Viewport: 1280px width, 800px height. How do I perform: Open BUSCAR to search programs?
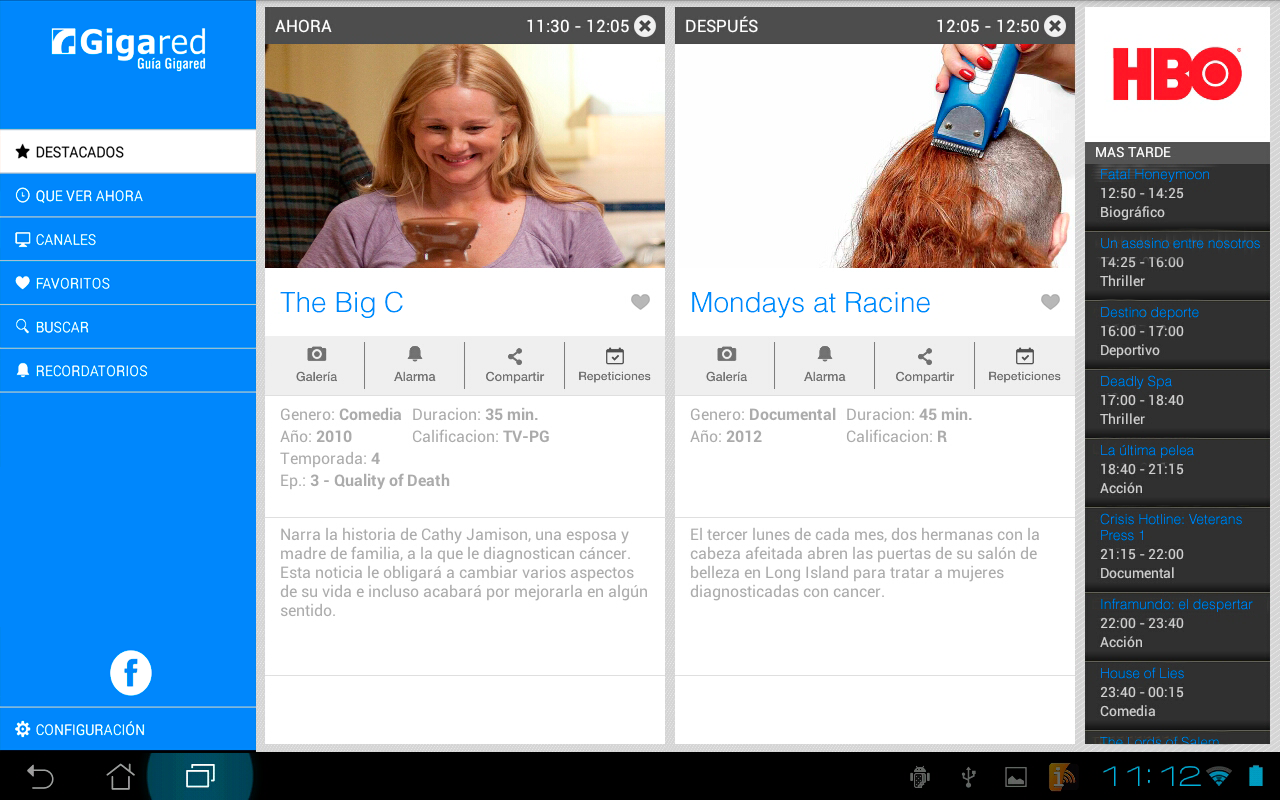128,327
